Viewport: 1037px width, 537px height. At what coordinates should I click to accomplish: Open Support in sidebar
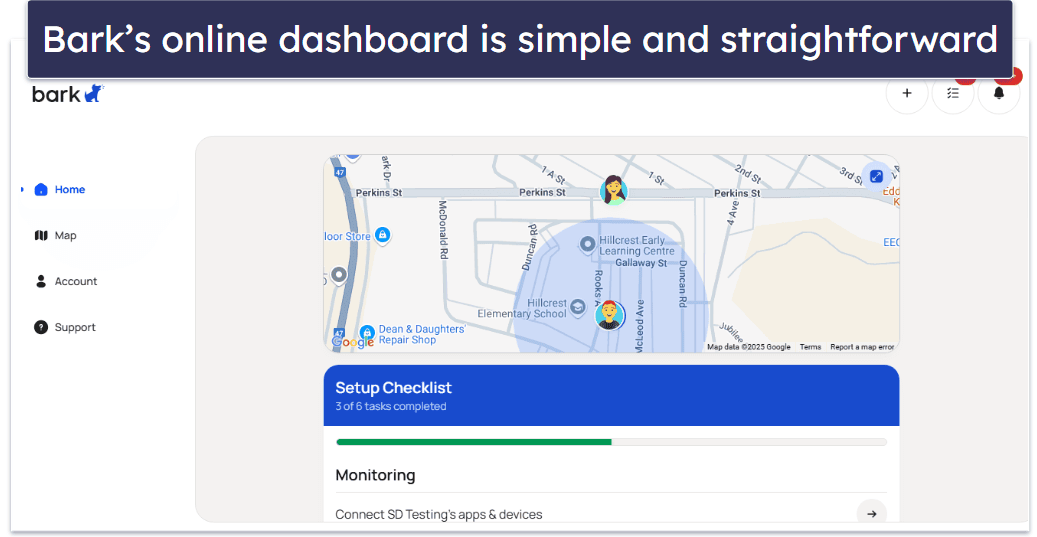65,327
